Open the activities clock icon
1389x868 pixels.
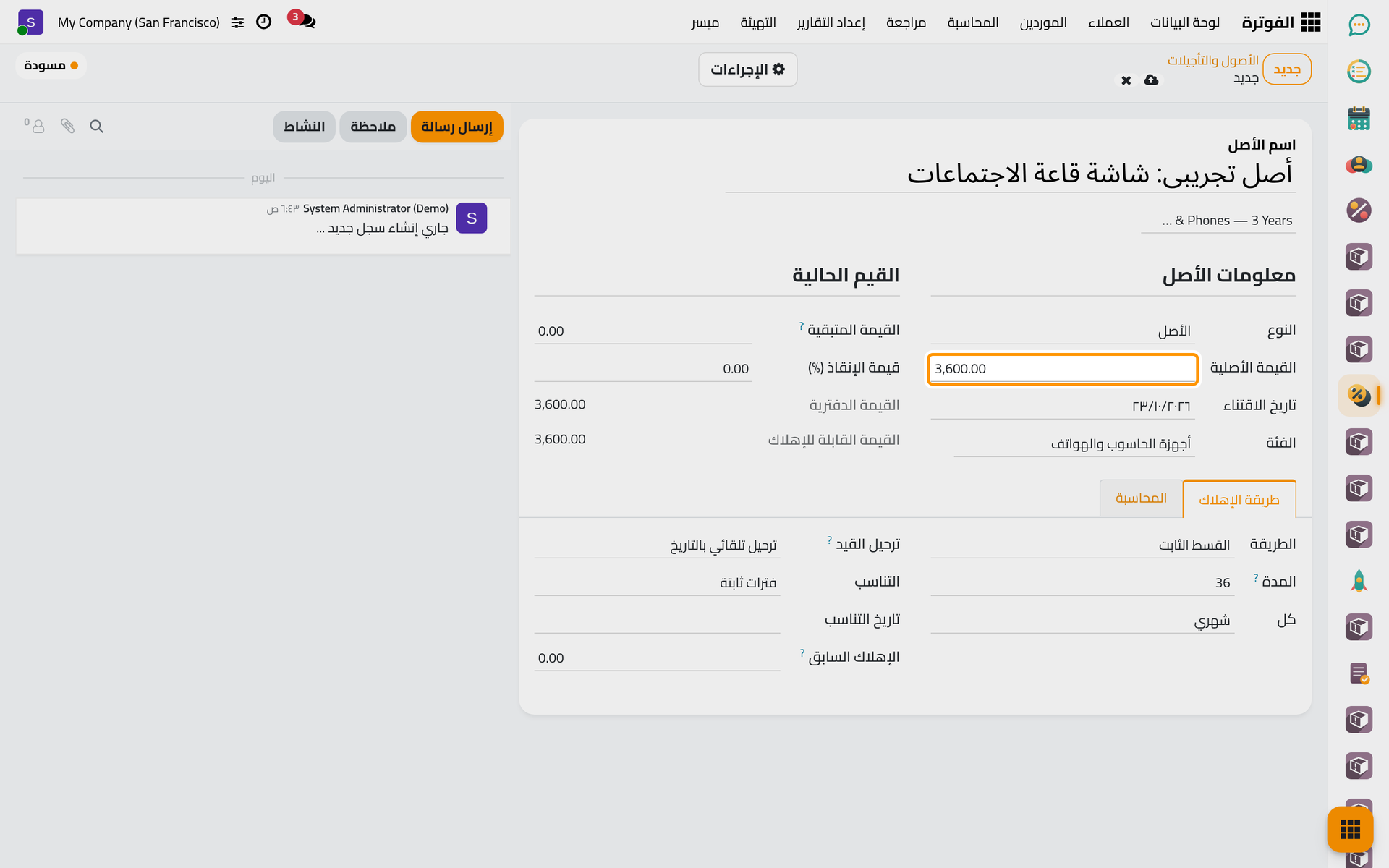263,22
